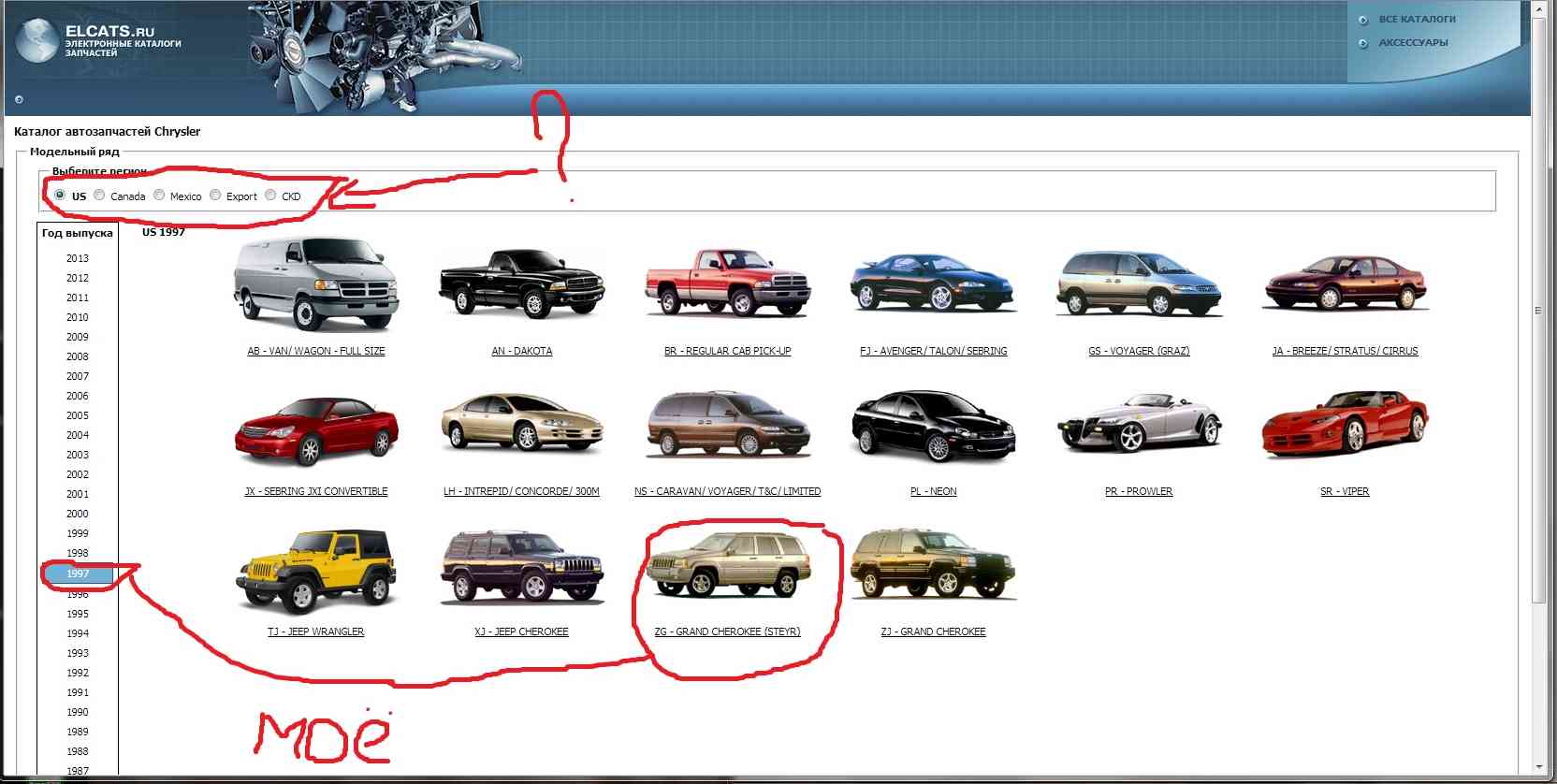Open the PL Neon black car thumbnail

pos(933,428)
